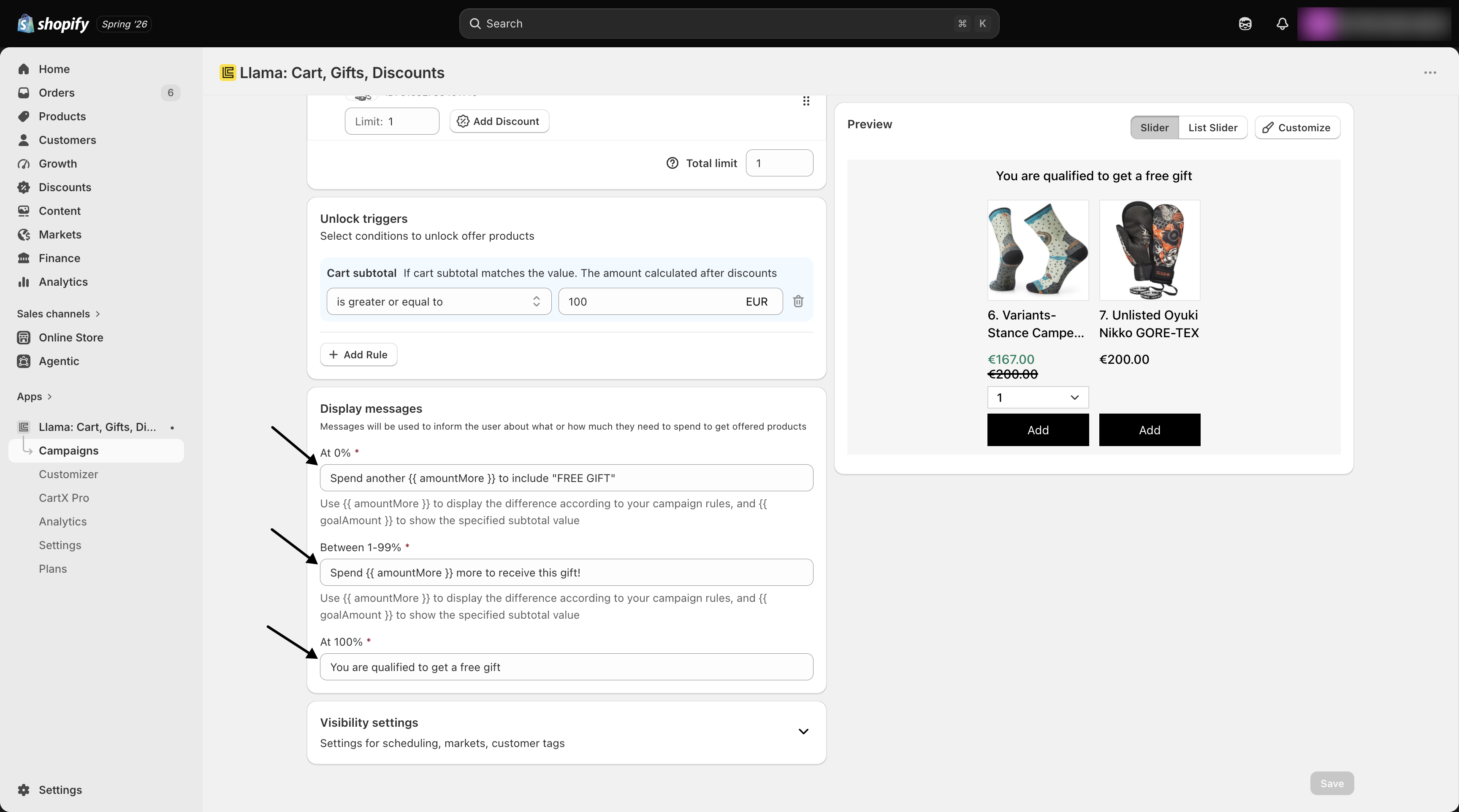Image resolution: width=1459 pixels, height=812 pixels.
Task: Open the 'is greater or equal to' dropdown
Action: coord(438,301)
